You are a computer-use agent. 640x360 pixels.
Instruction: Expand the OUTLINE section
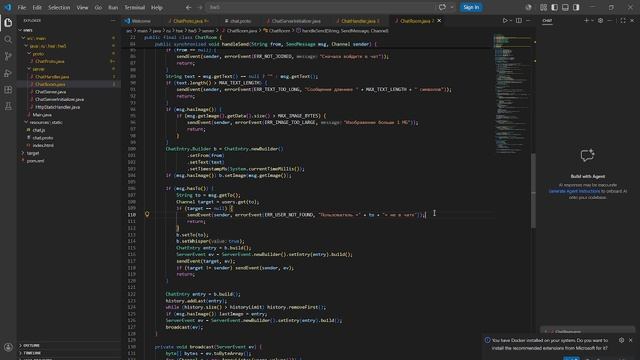coord(31,345)
